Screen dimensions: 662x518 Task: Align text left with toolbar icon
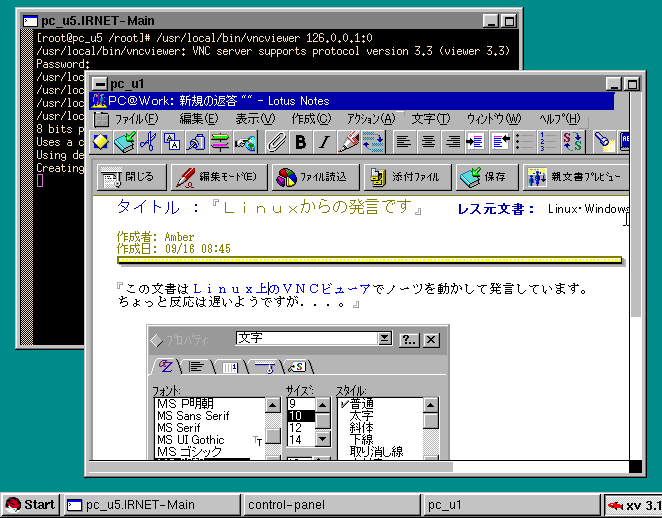tap(404, 142)
